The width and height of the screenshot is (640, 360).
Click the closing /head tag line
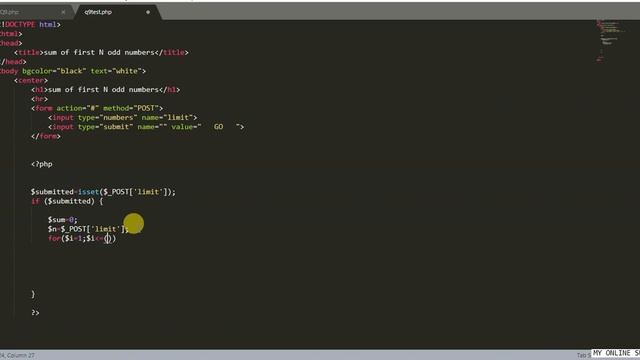(x=13, y=62)
